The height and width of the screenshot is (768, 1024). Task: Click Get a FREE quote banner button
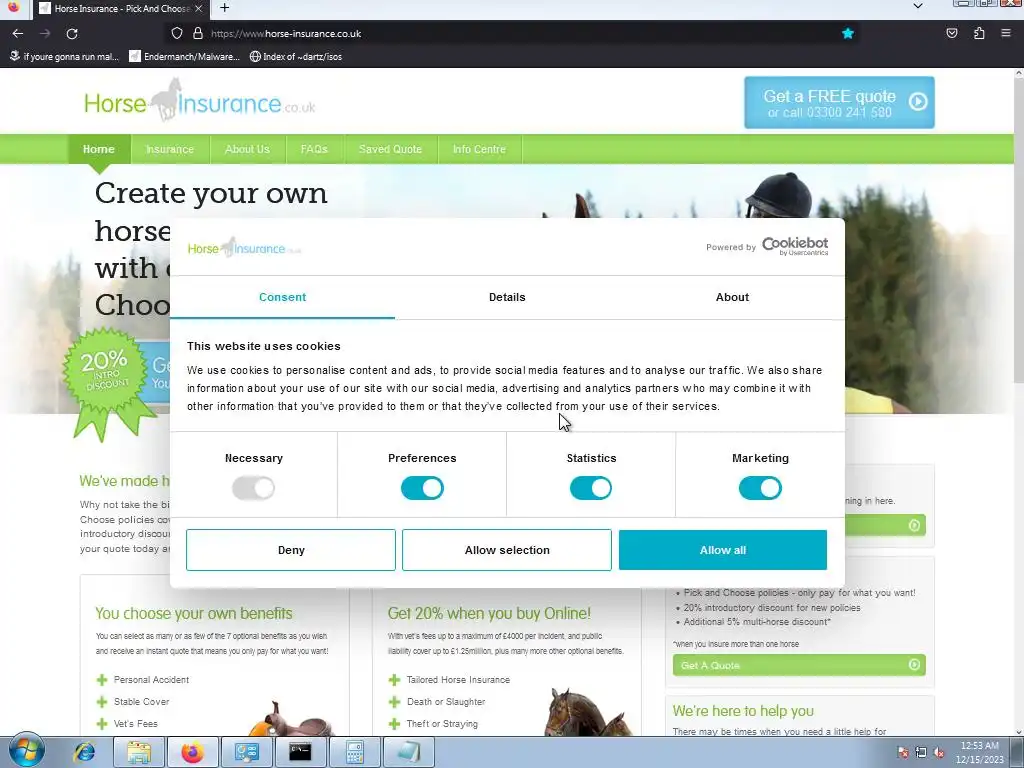tap(839, 103)
